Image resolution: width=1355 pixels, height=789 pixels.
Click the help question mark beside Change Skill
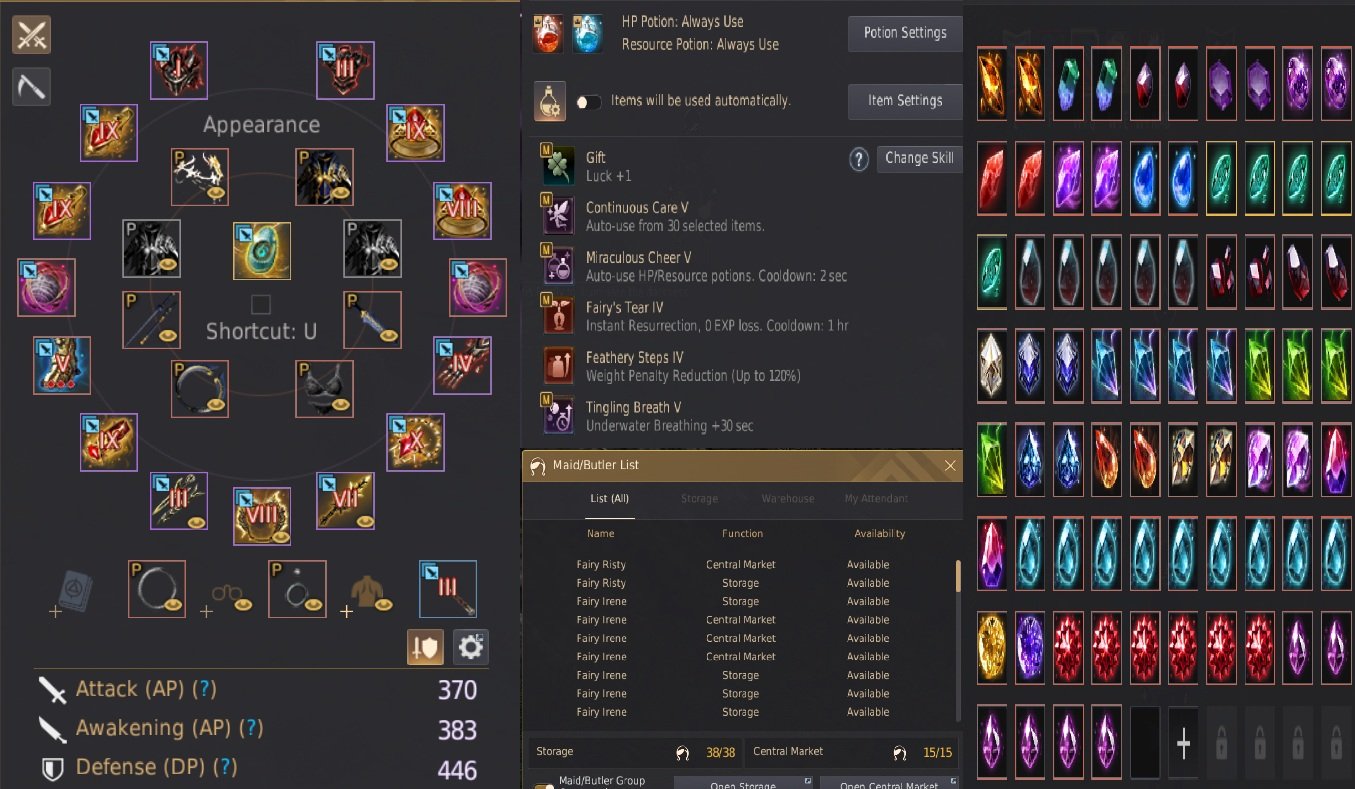[x=858, y=159]
